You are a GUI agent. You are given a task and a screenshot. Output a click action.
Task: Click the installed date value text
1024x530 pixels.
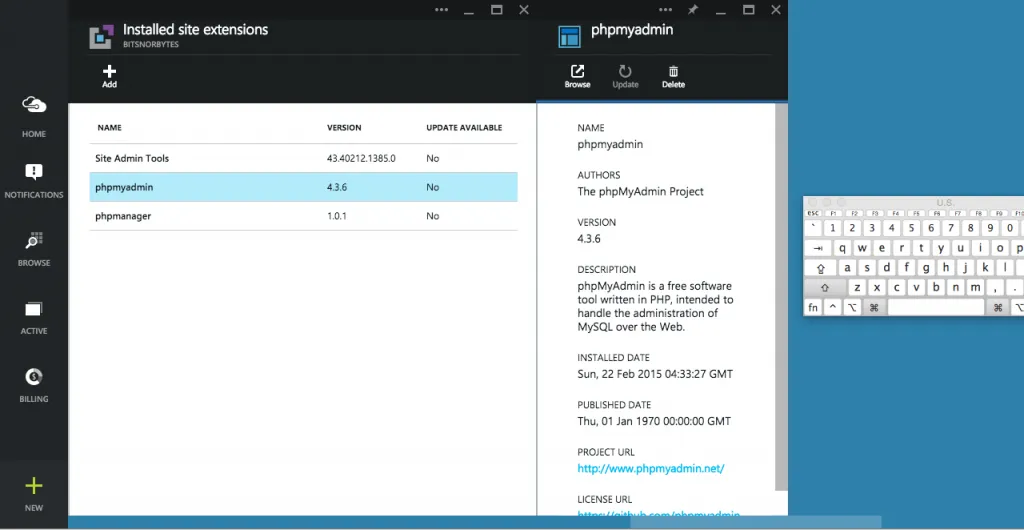pyautogui.click(x=655, y=374)
